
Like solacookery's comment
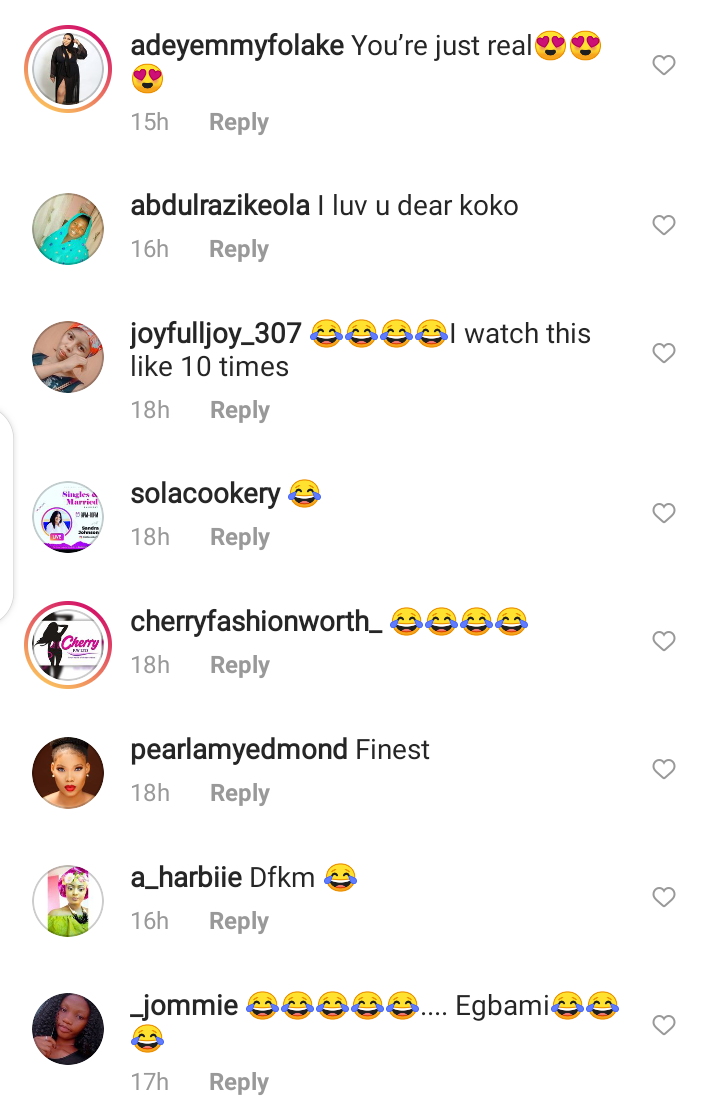(x=664, y=513)
